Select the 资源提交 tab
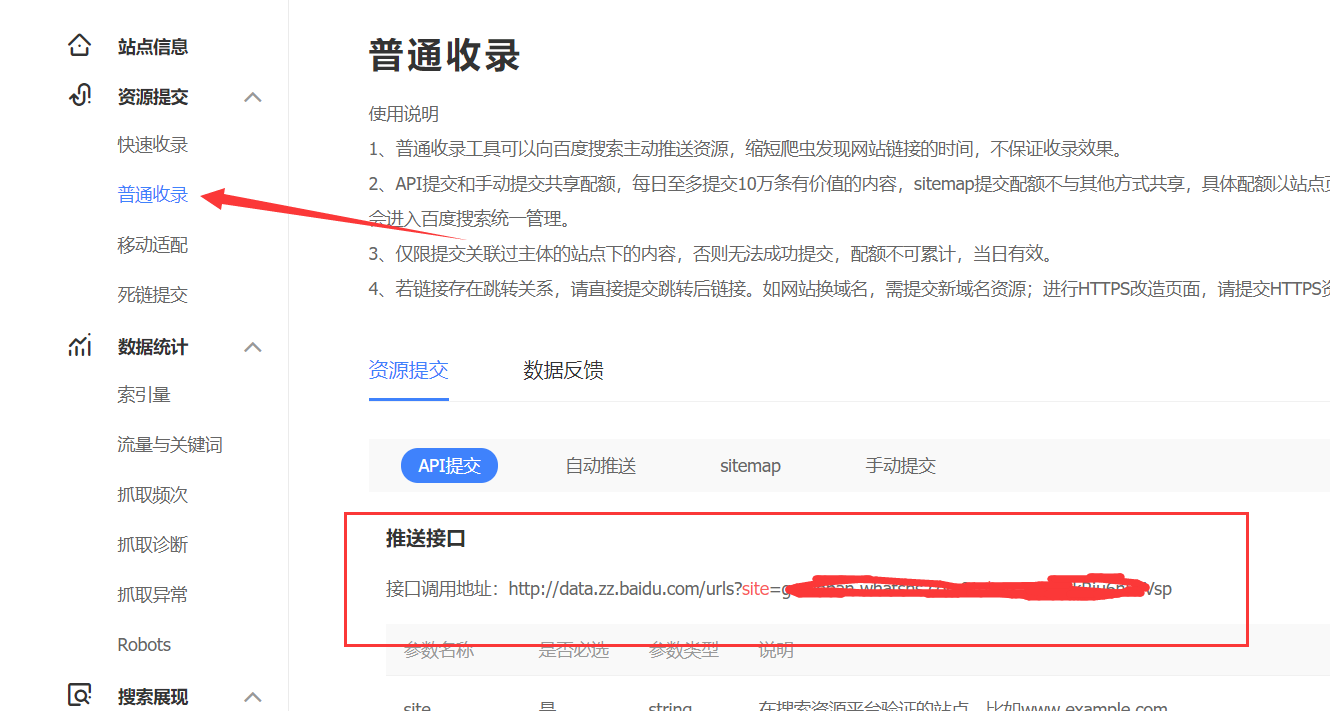 pos(408,371)
